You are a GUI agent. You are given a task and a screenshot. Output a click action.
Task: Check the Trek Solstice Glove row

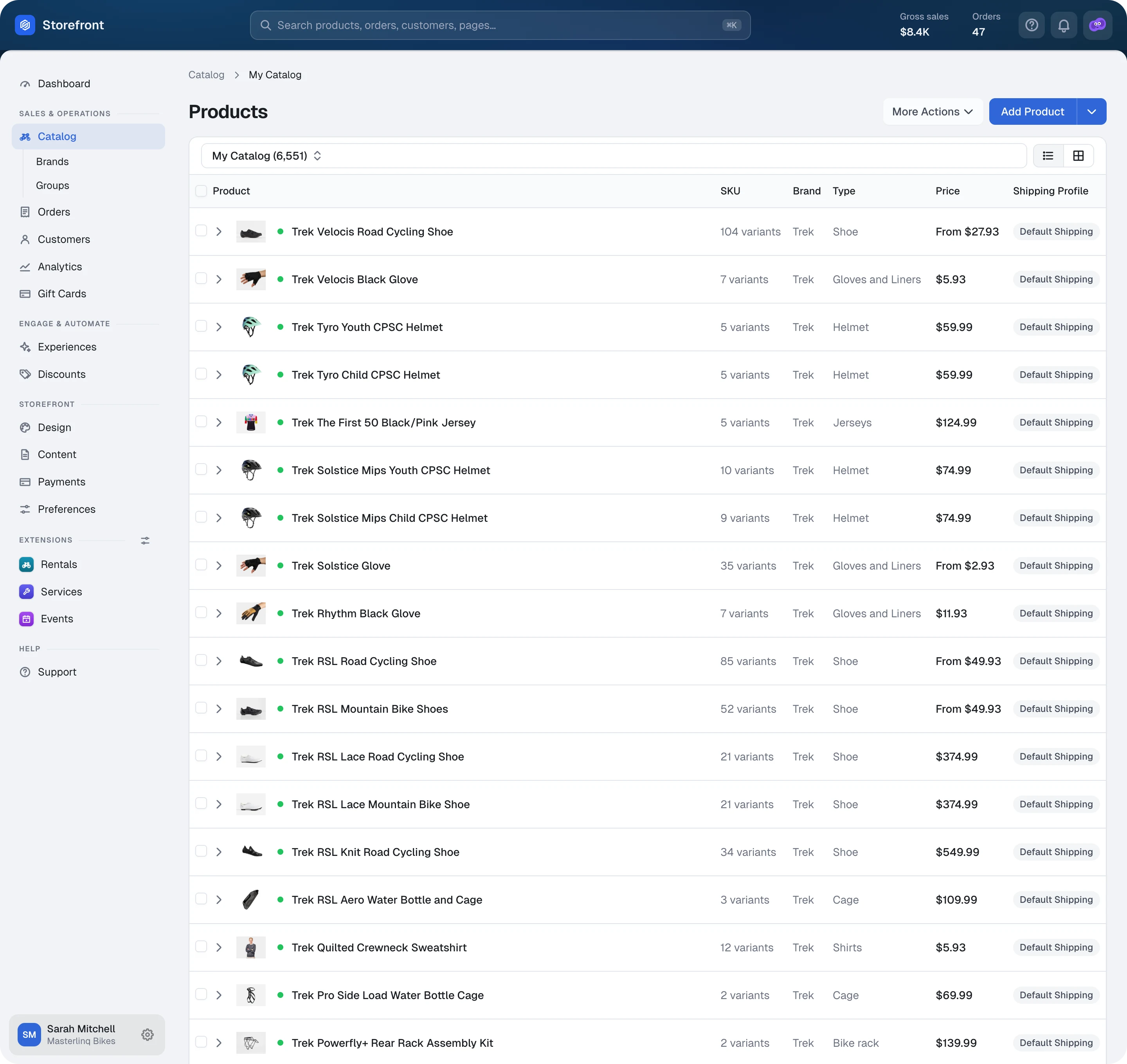click(x=201, y=565)
